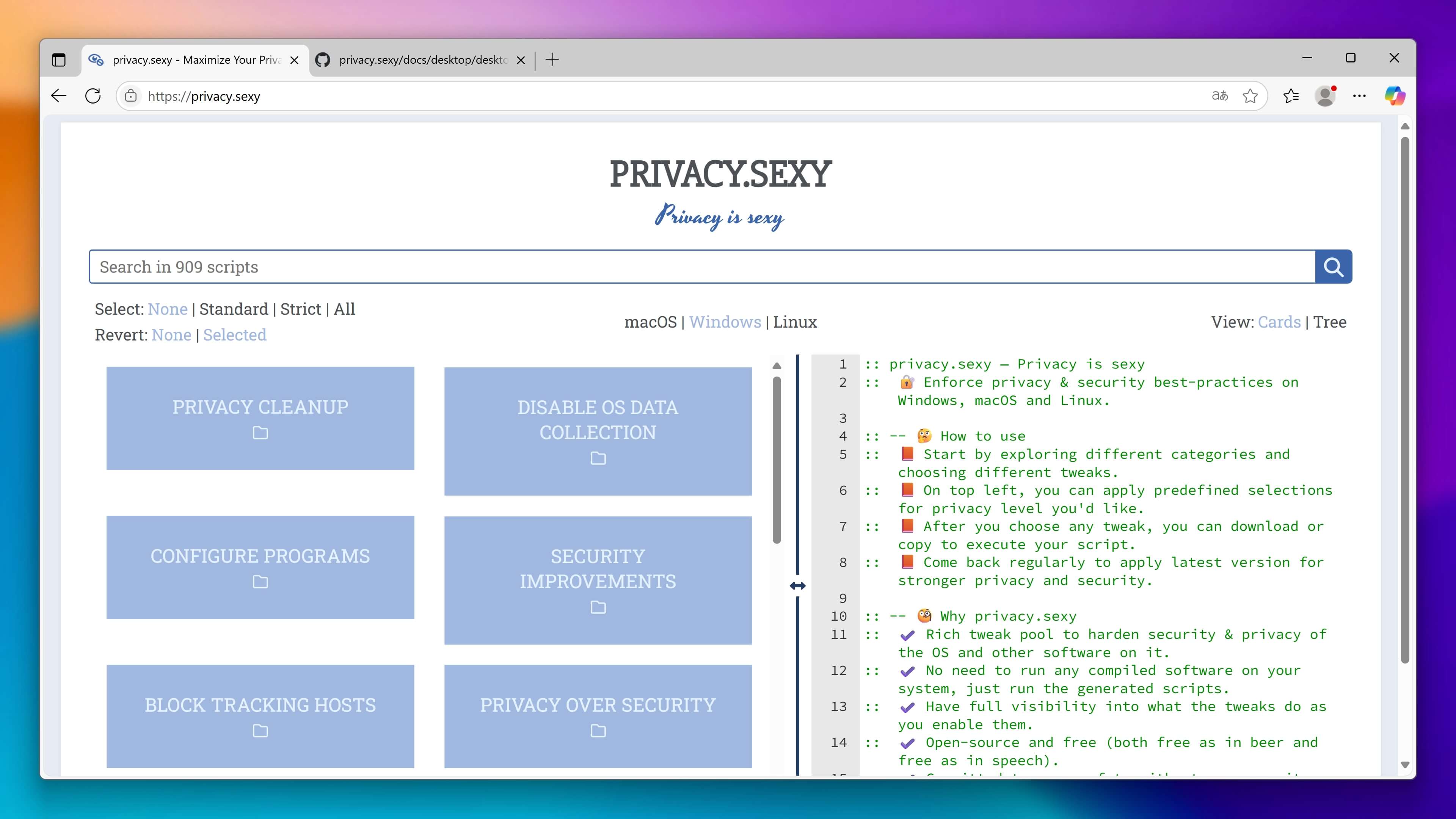The height and width of the screenshot is (819, 1456).
Task: Click the blue search magnifier button
Action: tap(1334, 266)
